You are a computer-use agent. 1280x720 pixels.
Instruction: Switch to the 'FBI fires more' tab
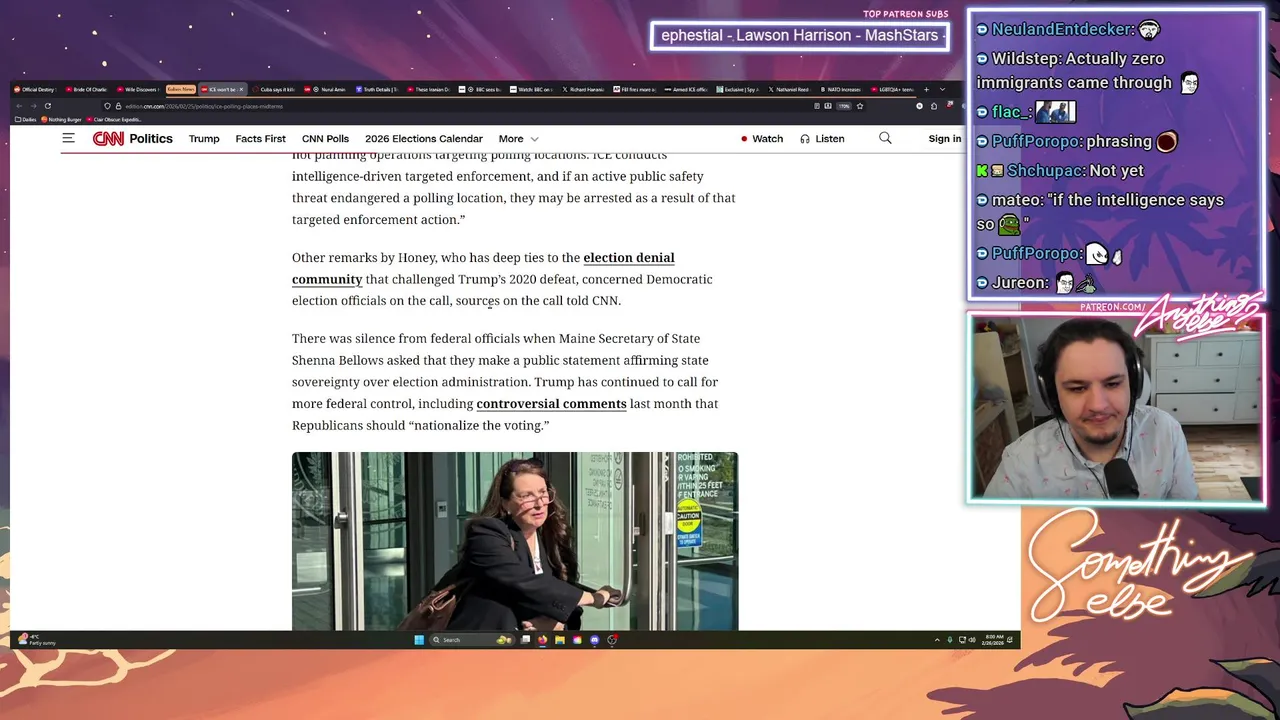point(634,89)
